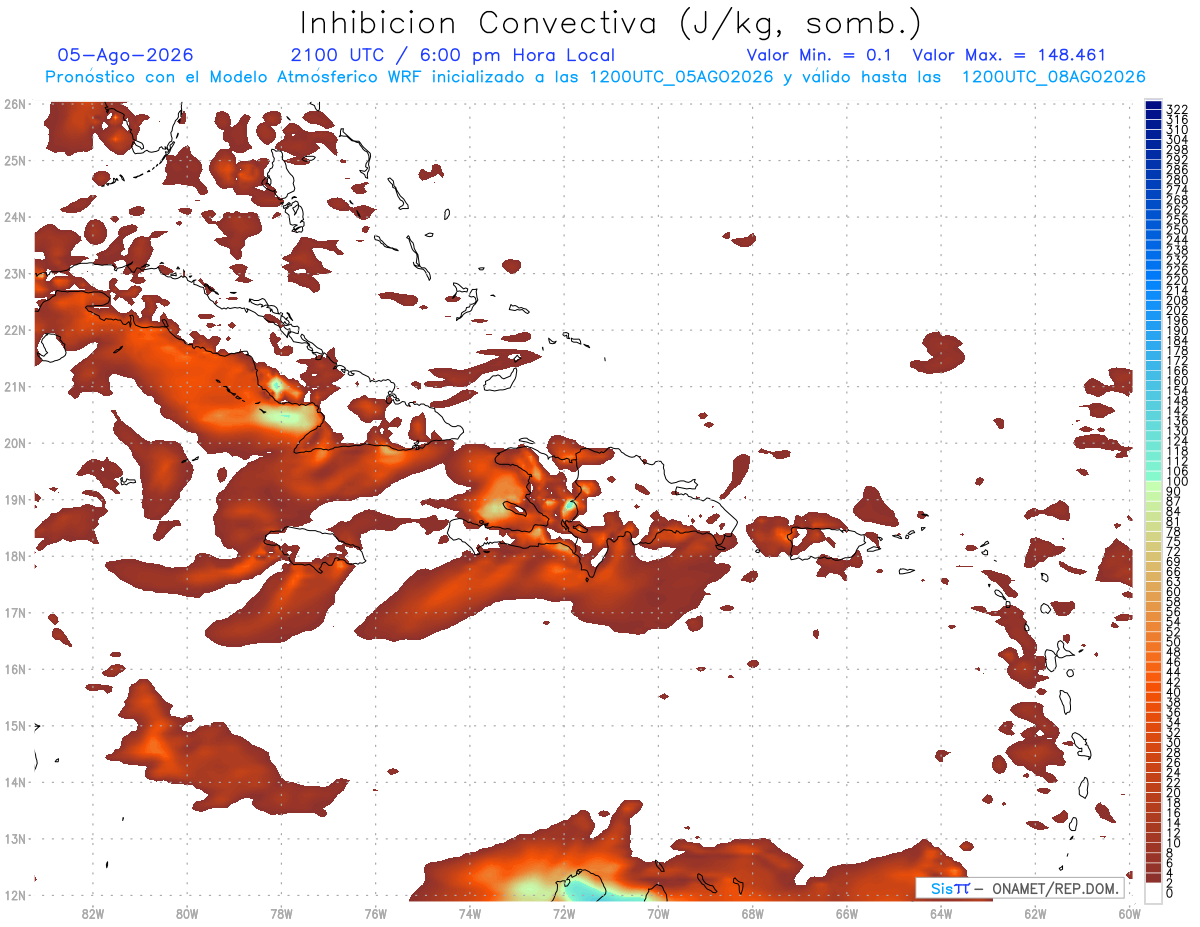This screenshot has width=1200, height=927.
Task: Click the colorbar label '20'
Action: click(x=1173, y=793)
